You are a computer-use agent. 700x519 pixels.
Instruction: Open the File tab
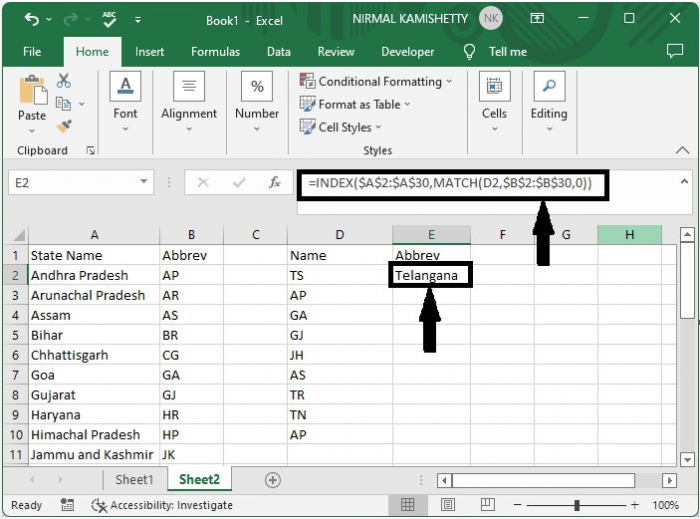32,52
